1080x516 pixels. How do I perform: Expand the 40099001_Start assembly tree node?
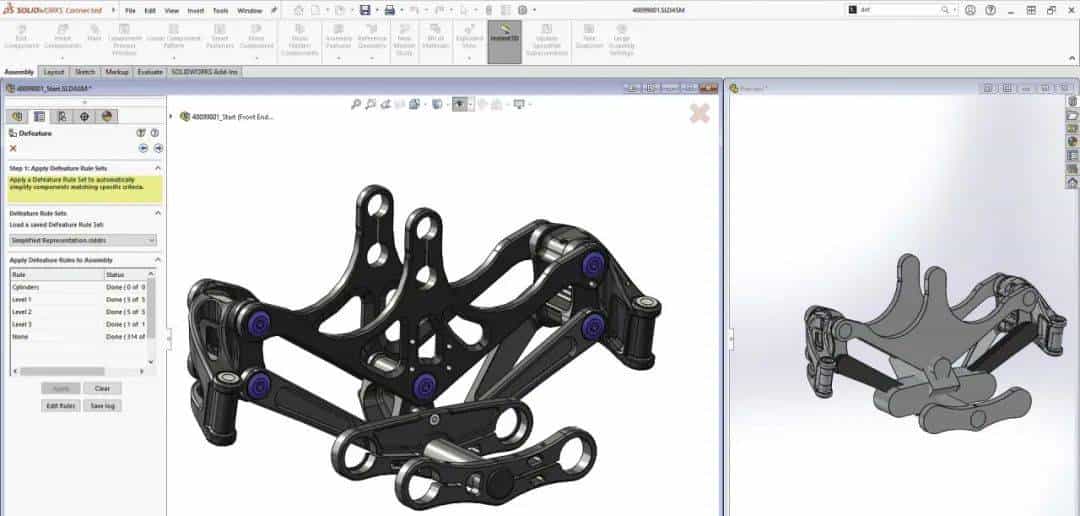(x=172, y=116)
